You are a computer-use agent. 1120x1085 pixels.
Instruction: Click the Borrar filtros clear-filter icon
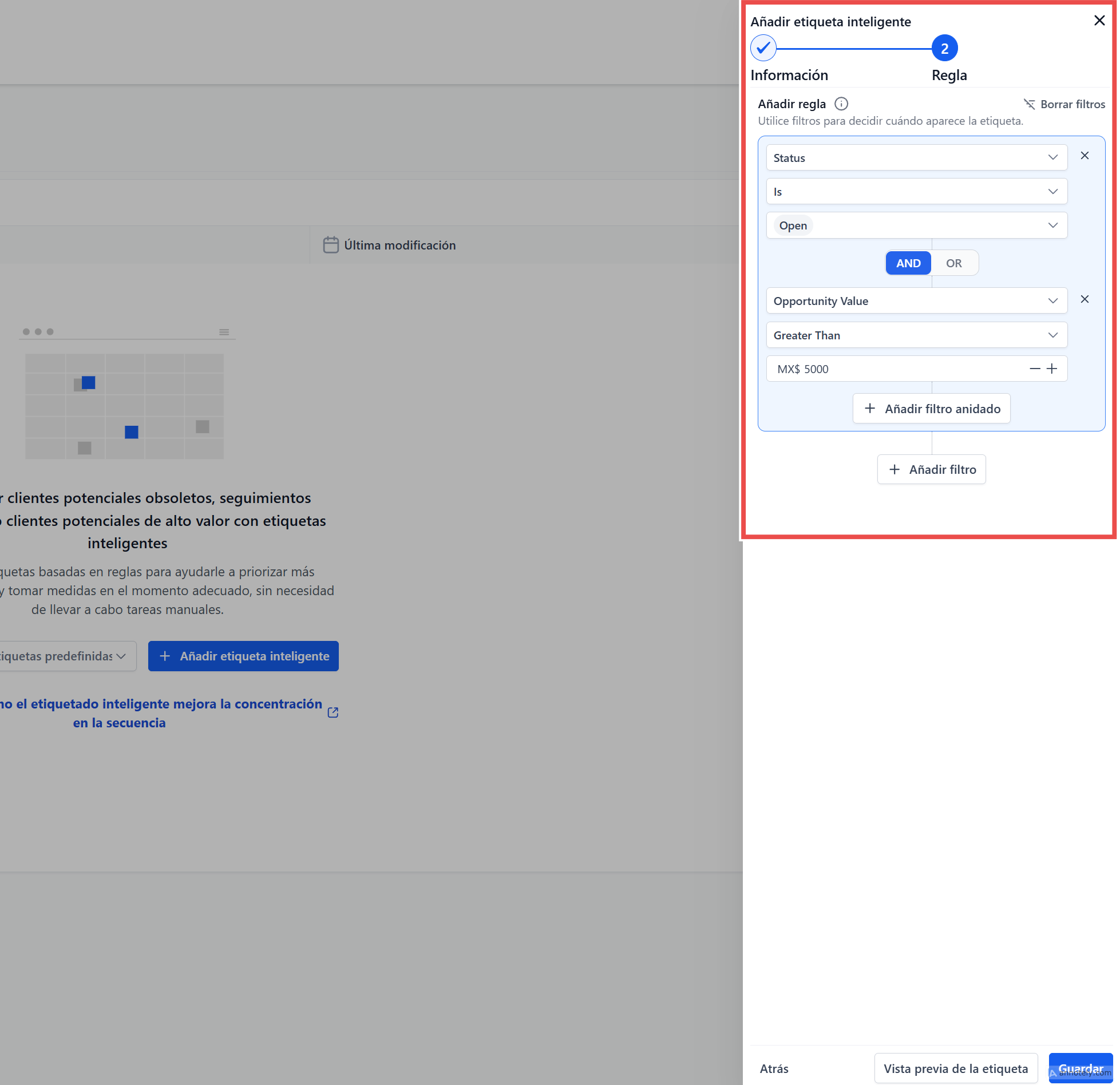point(1029,104)
